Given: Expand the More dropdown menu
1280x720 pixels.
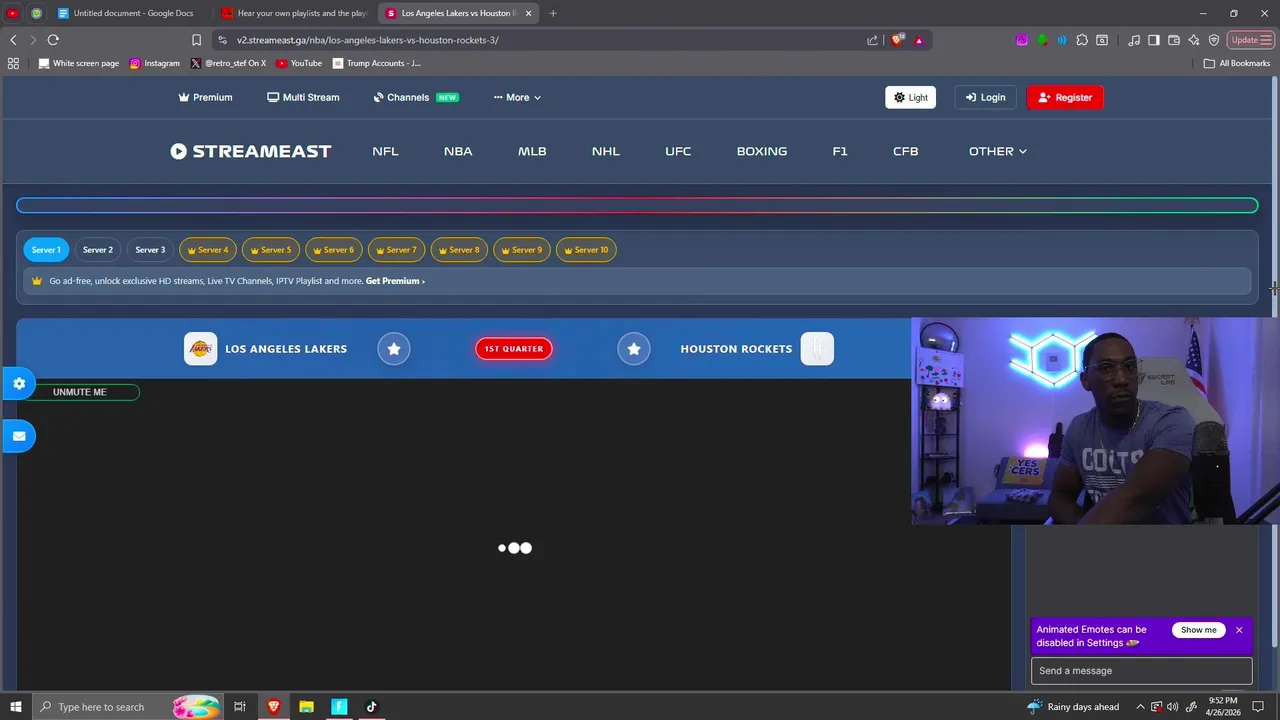Looking at the screenshot, I should coord(517,97).
